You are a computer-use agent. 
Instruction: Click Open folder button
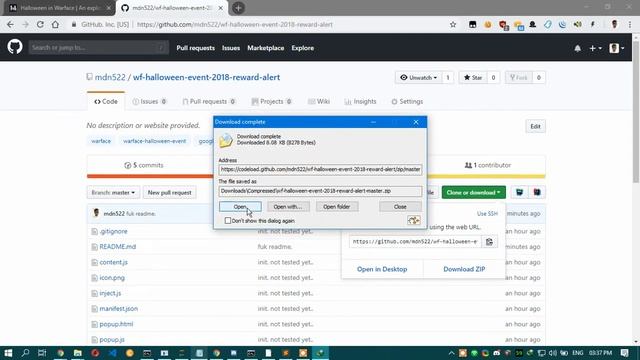(337, 207)
